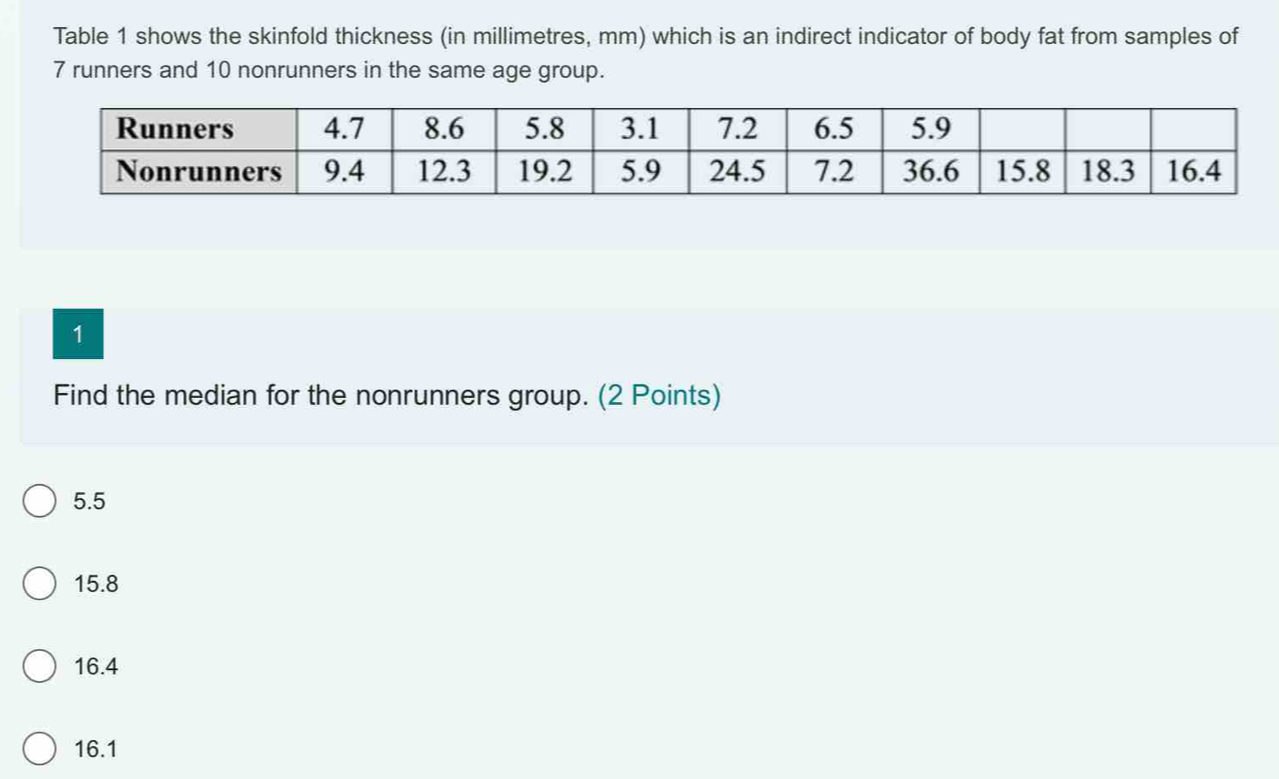Click the table cell containing 8.6
The image size is (1279, 779).
point(445,130)
